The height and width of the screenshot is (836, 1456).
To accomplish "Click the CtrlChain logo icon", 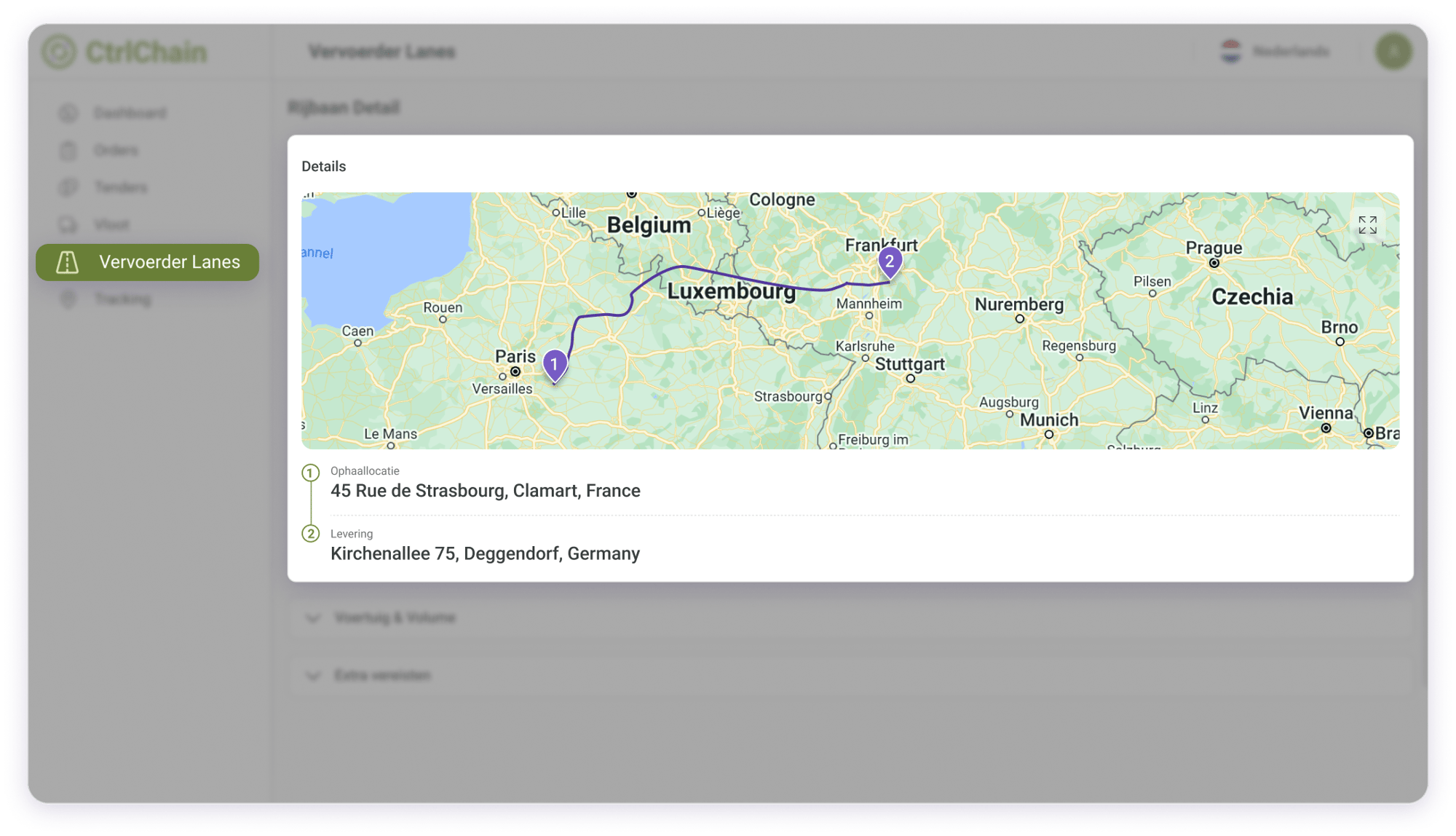I will (59, 52).
